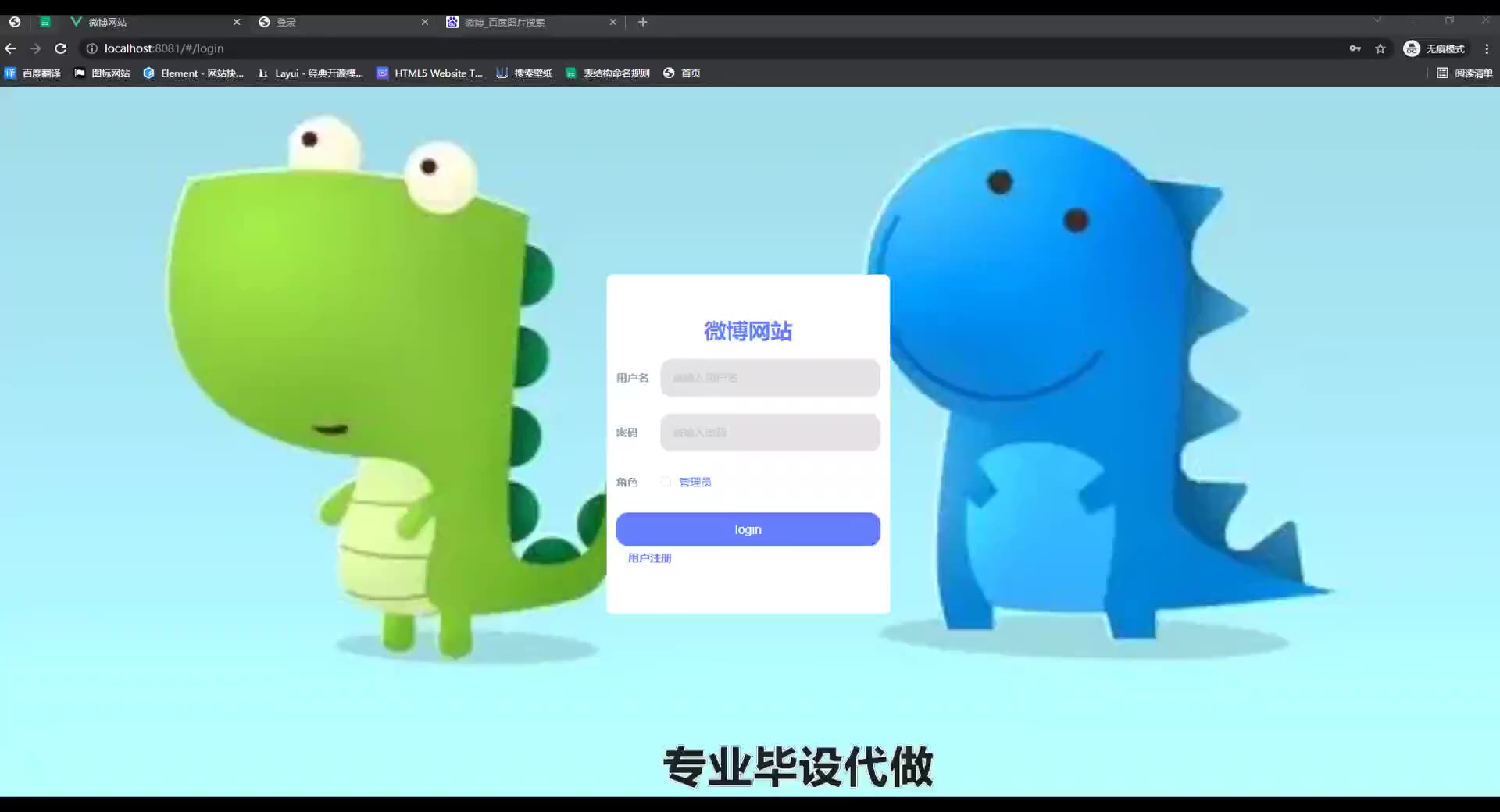Switch to the 登录 tab

344,22
